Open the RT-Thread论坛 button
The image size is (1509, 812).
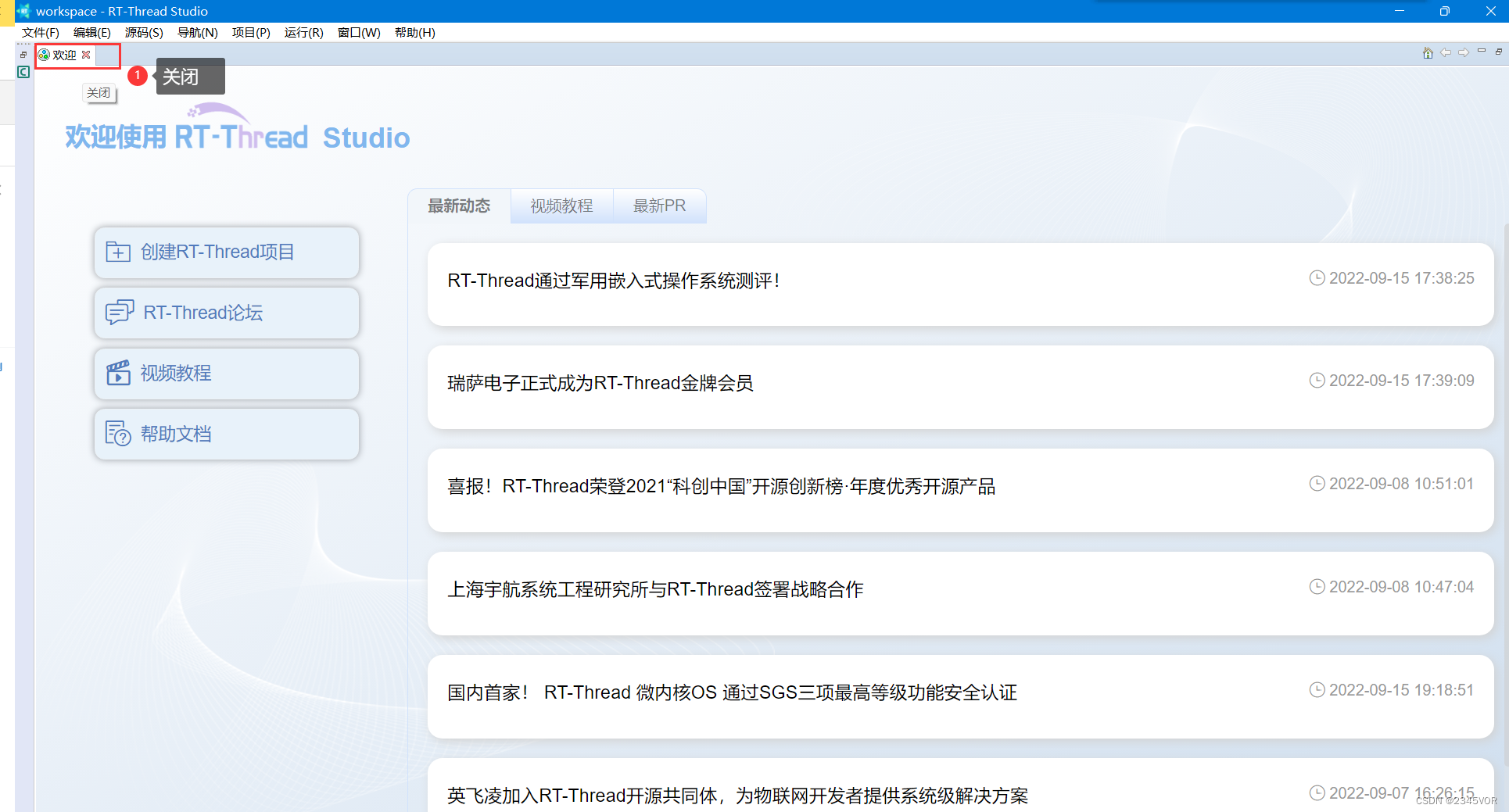(226, 313)
